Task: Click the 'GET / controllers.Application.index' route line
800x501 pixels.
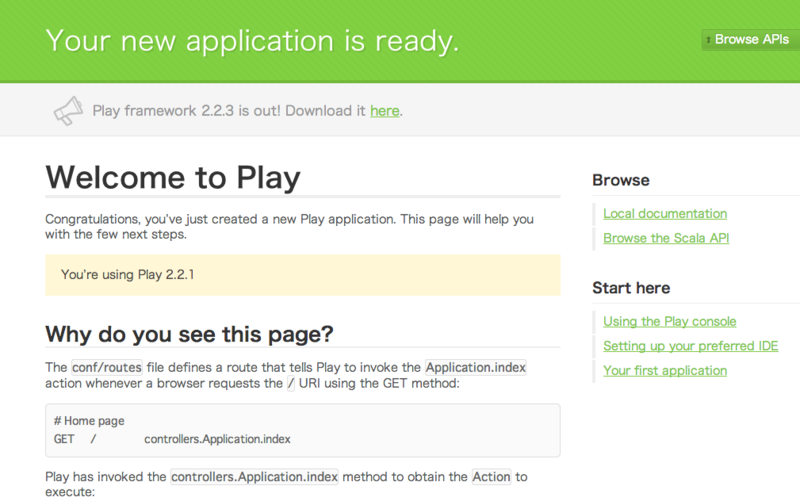Action: [x=172, y=439]
